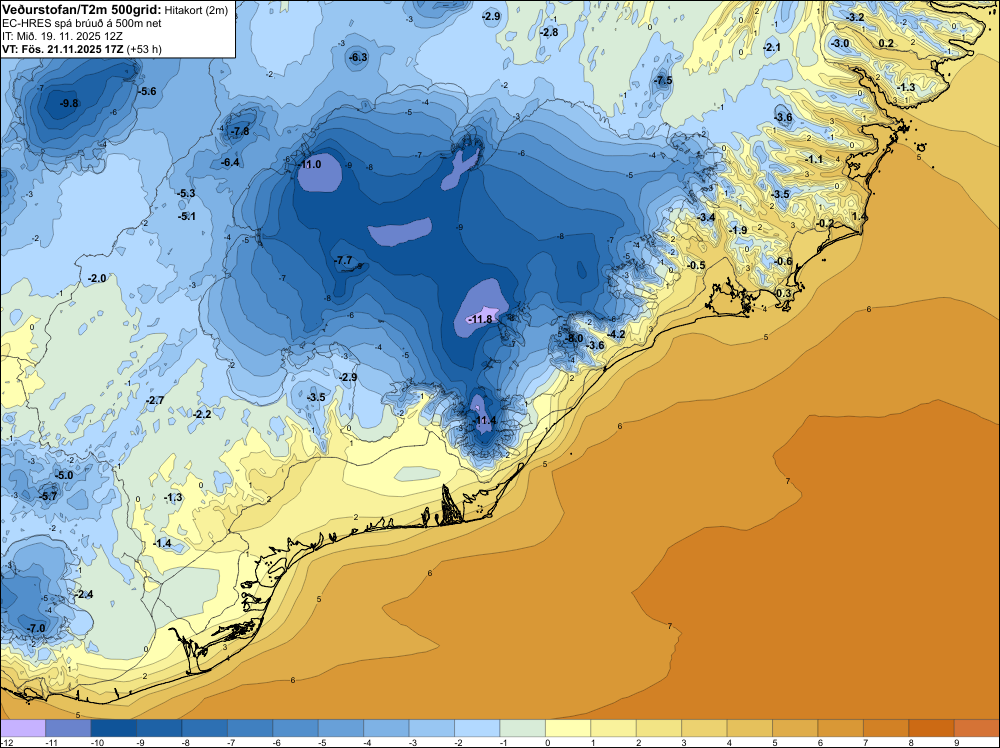This screenshot has height=748, width=1000.
Task: Click the '(+53 h)' forecast offset
Action: (x=144, y=48)
